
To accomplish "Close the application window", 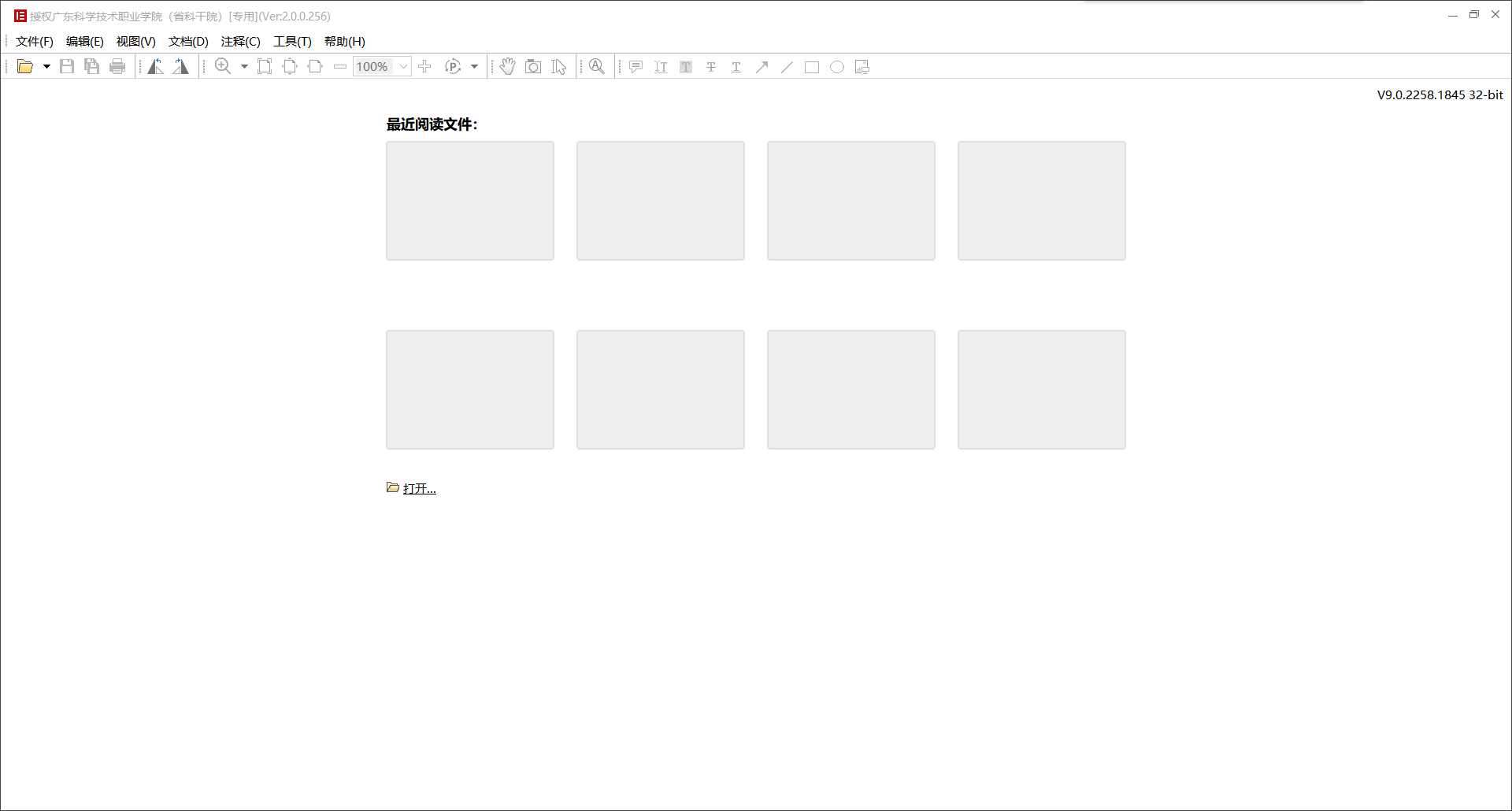I will (1495, 15).
